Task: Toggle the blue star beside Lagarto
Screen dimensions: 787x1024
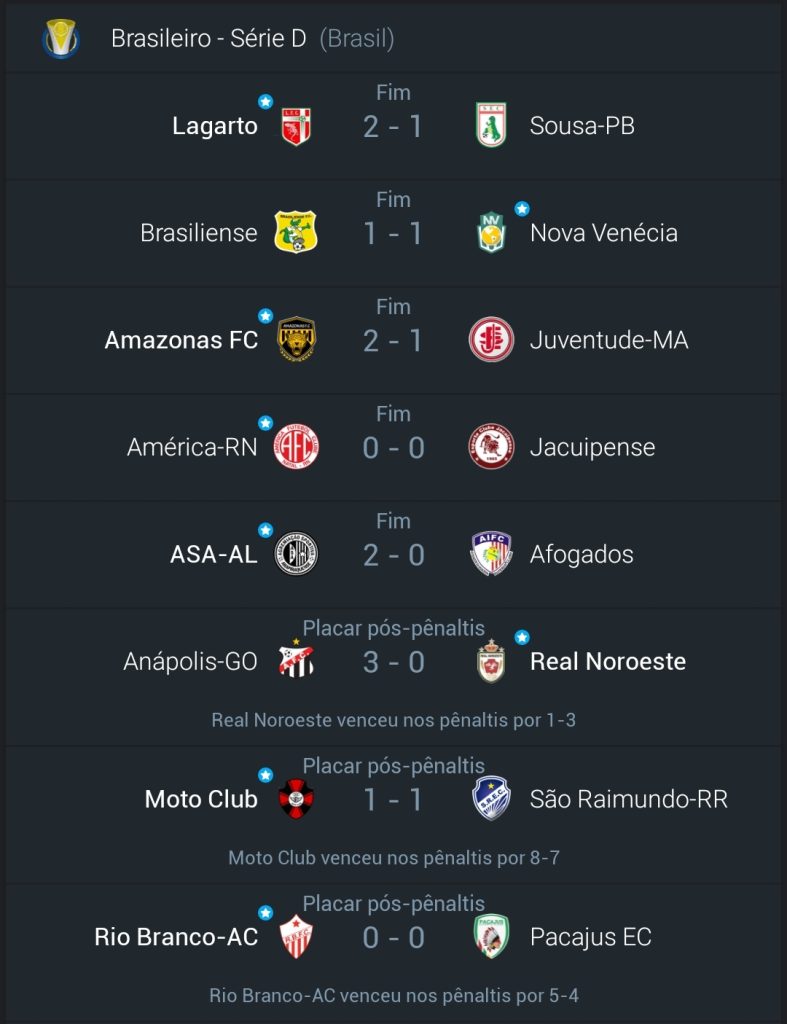Action: (265, 101)
